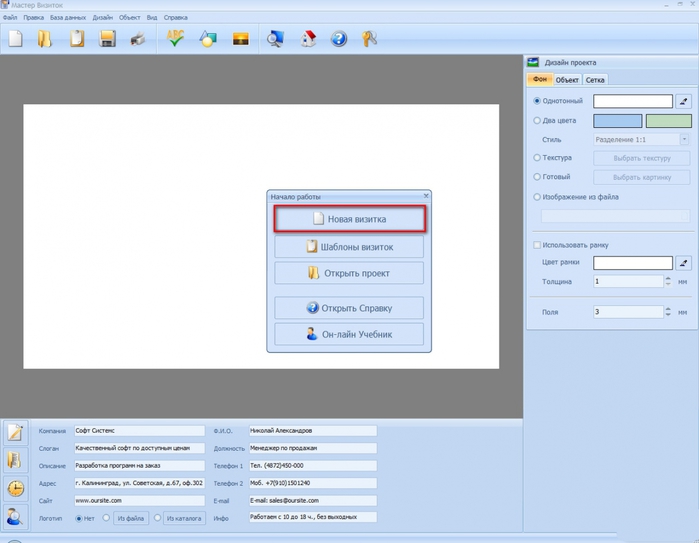
Task: Select logo option Нет
Action: pyautogui.click(x=79, y=518)
